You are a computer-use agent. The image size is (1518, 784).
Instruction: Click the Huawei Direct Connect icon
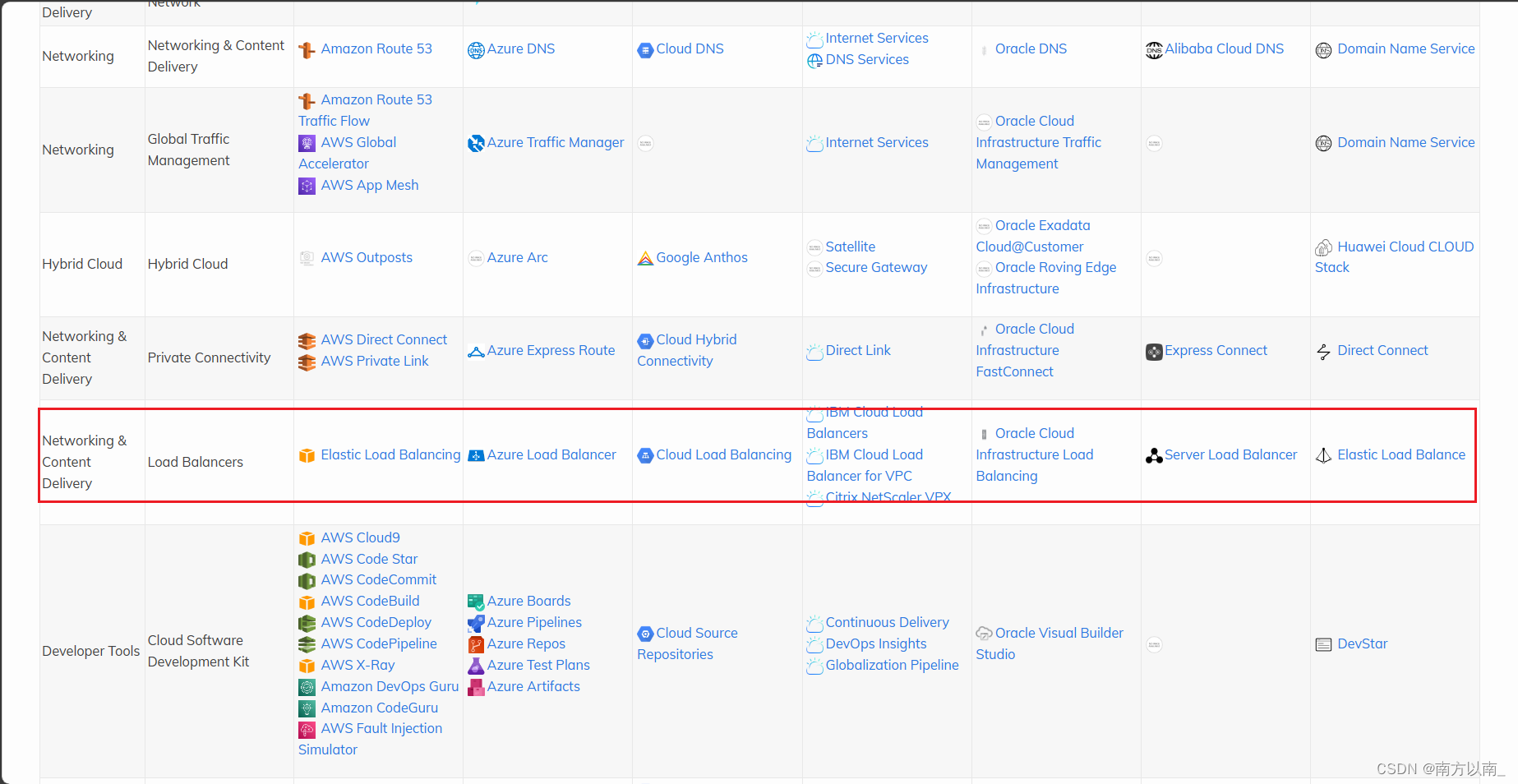point(1323,352)
